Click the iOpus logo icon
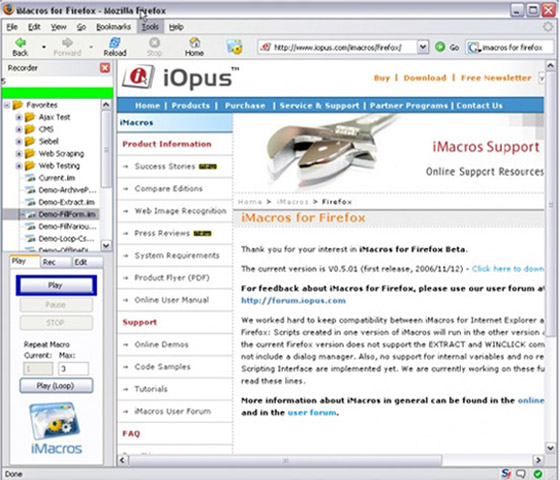 138,76
